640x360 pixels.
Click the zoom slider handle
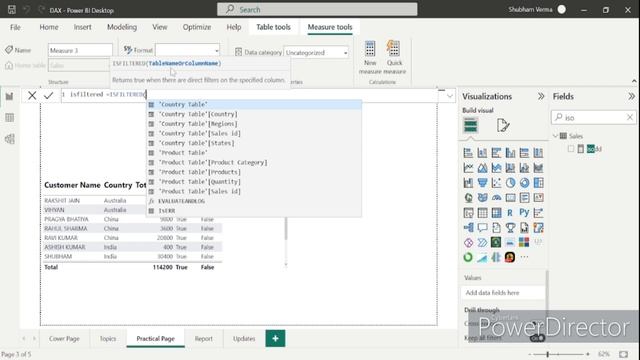point(547,354)
